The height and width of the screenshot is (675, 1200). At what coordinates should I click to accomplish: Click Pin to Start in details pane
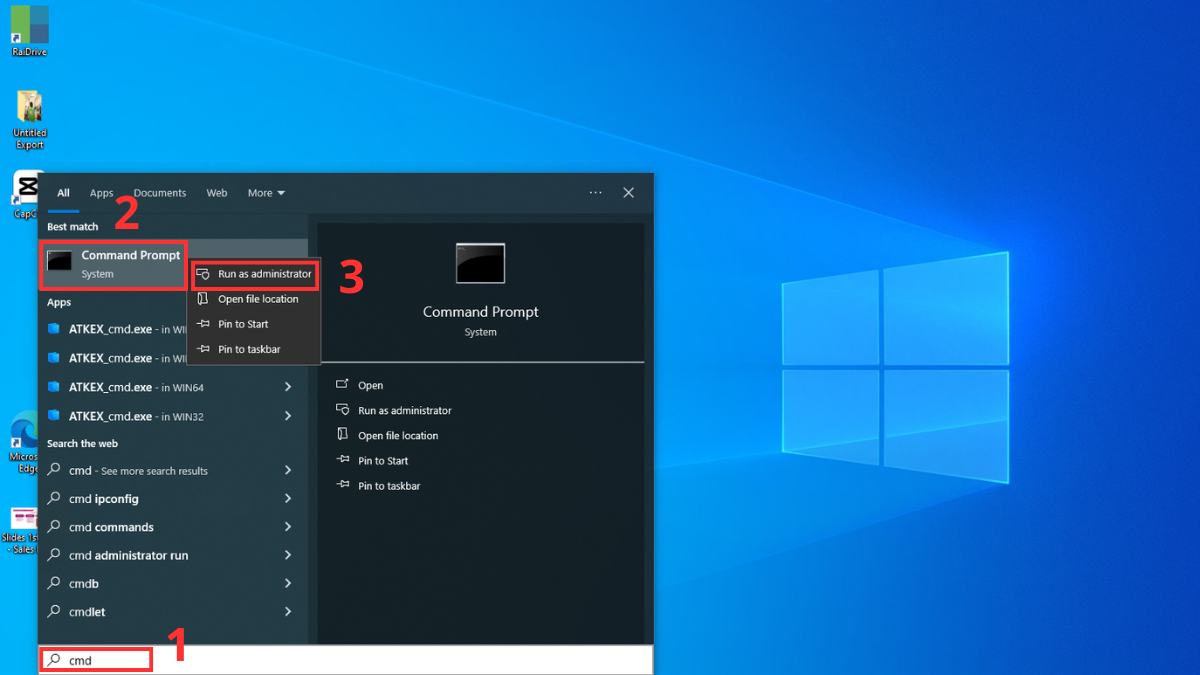point(383,461)
